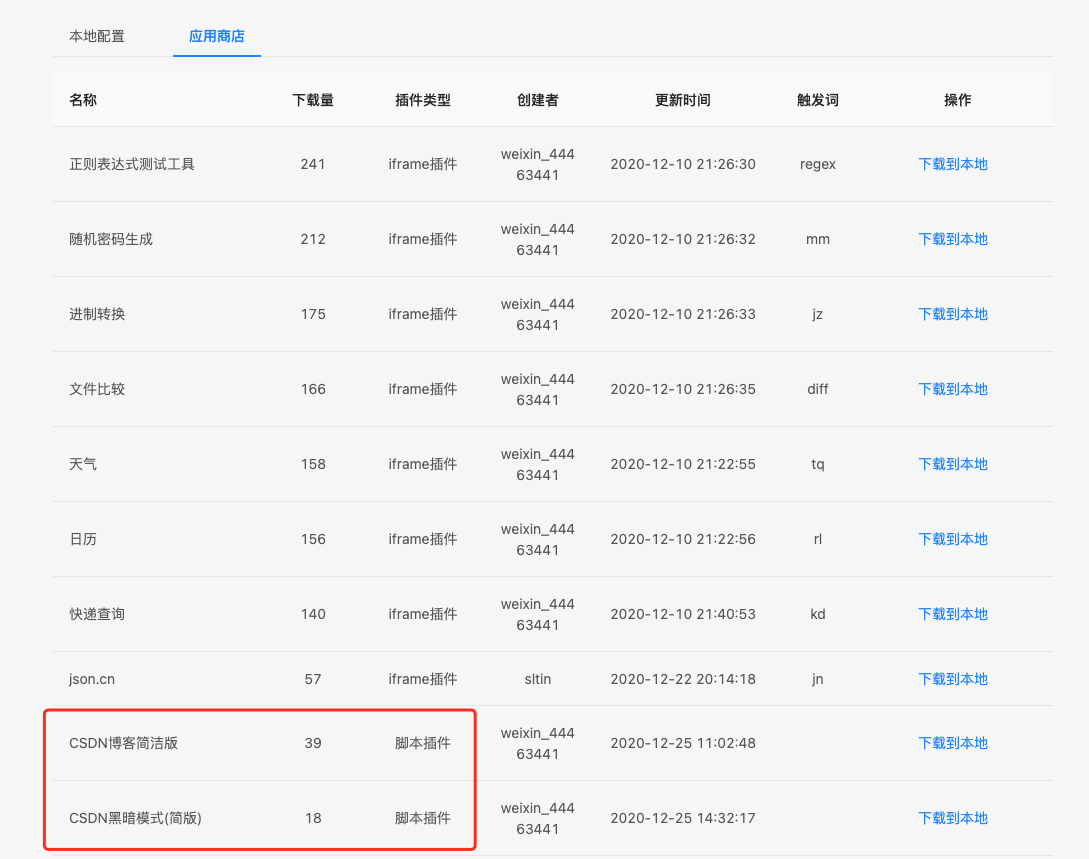Select the 随机密码生成 name cell
This screenshot has width=1089, height=859.
111,239
